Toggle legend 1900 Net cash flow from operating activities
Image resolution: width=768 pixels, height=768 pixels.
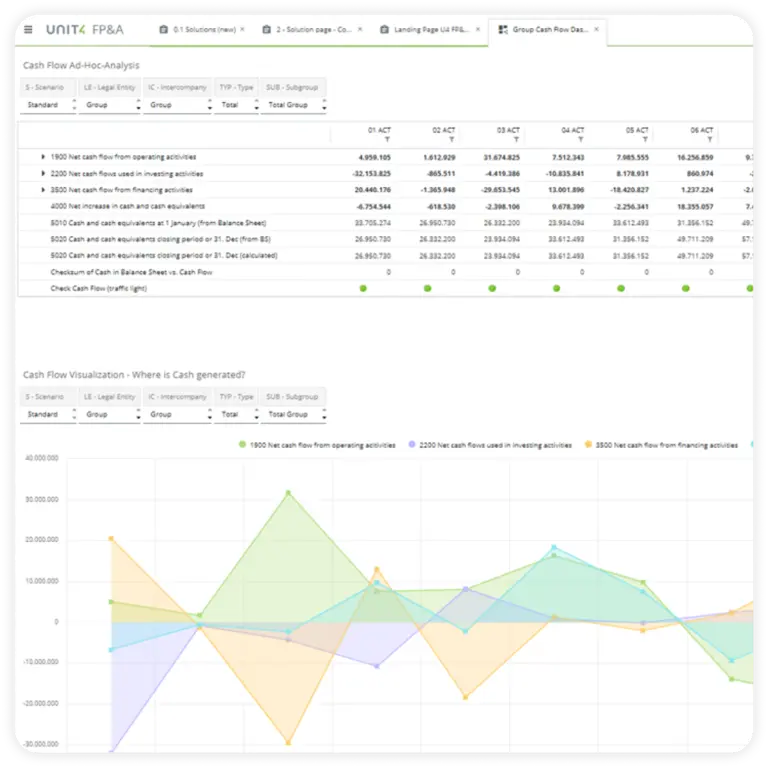317,445
